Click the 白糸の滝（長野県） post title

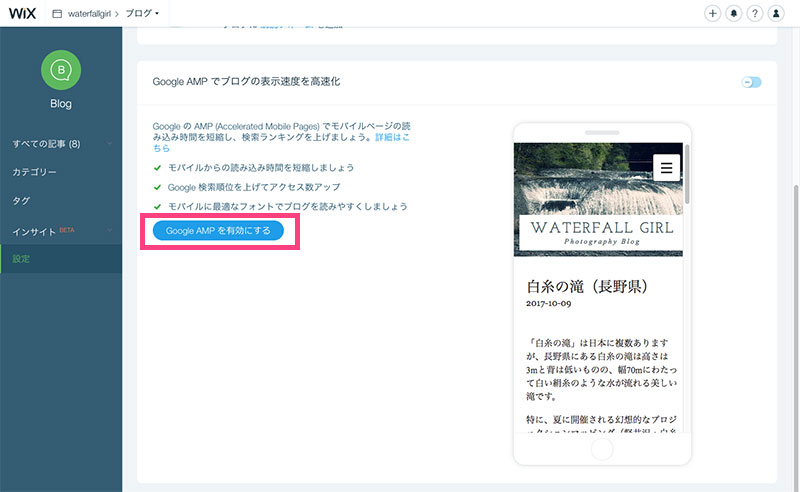(587, 286)
